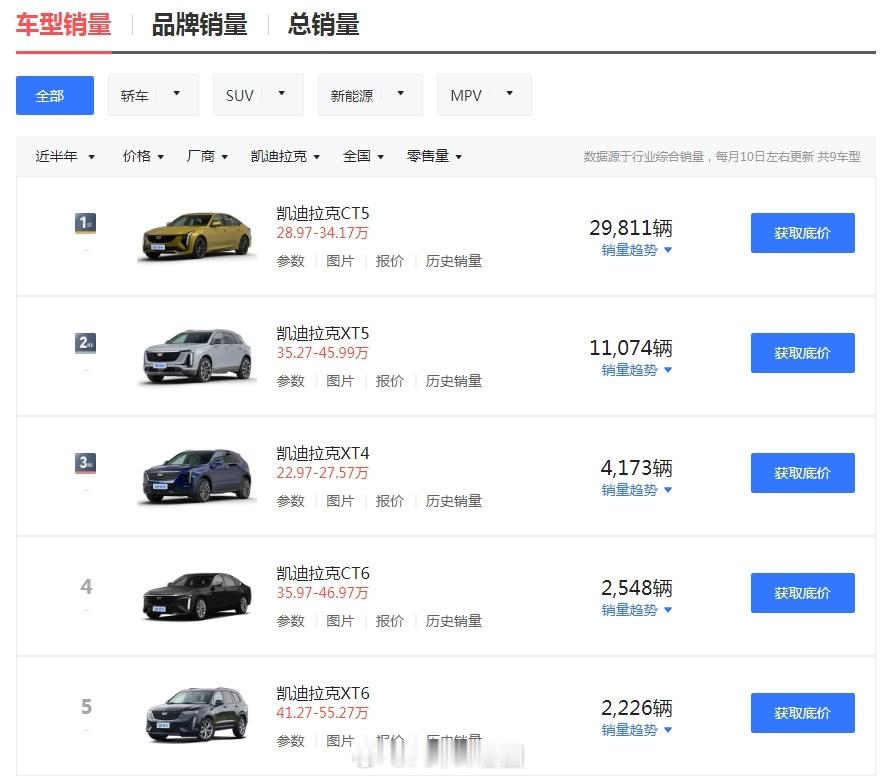Open the 凯迪拉克XT4 model title link
The width and height of the screenshot is (880, 776).
pos(323,453)
